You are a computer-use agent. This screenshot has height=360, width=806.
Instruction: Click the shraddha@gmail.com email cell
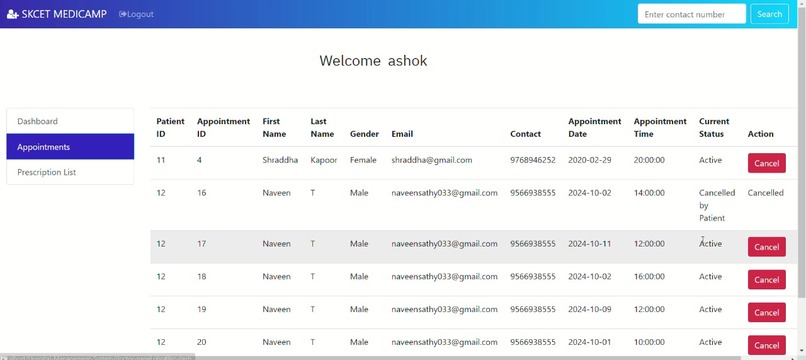coord(432,160)
